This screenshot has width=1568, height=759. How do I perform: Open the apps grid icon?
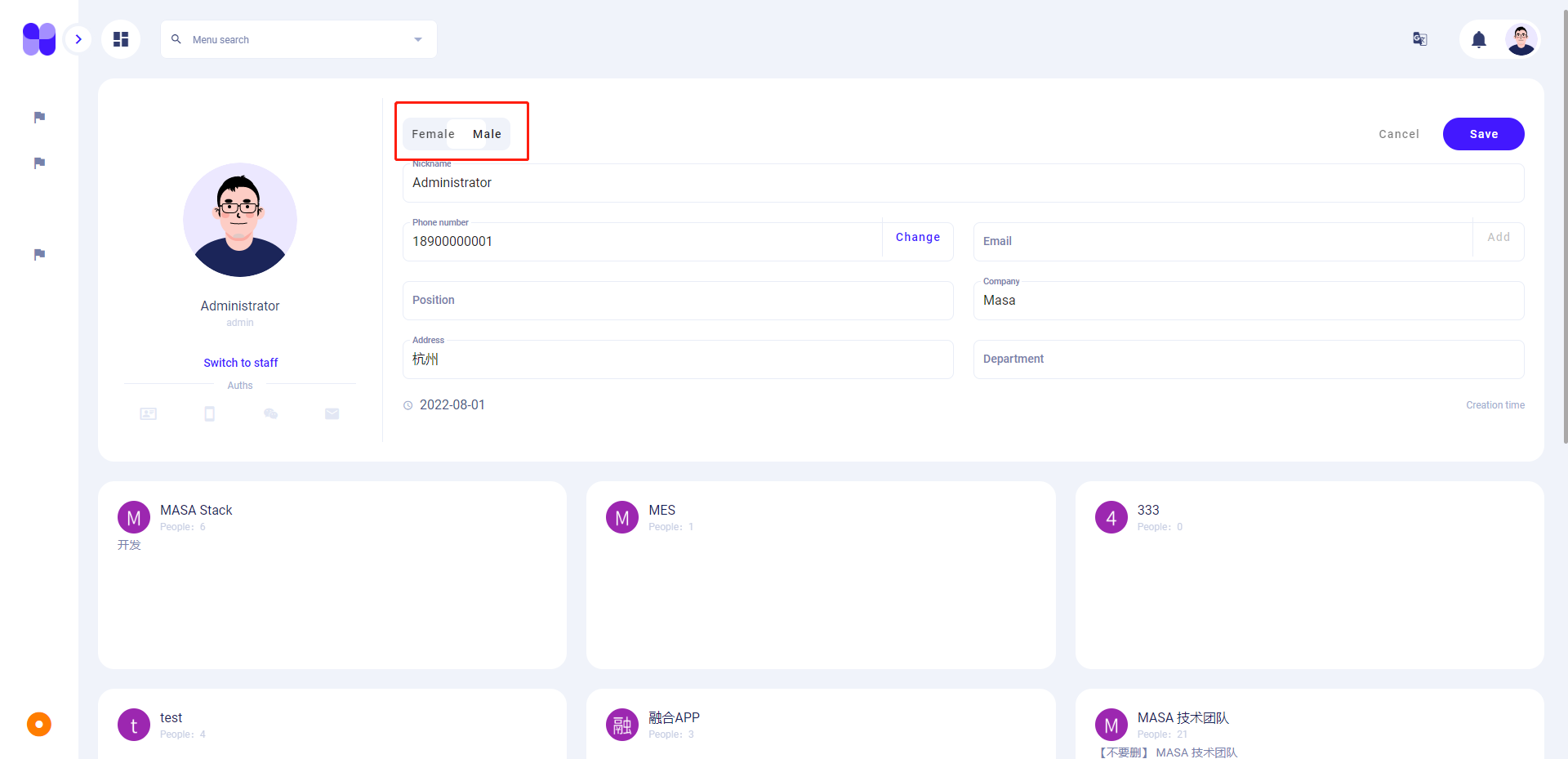(121, 39)
